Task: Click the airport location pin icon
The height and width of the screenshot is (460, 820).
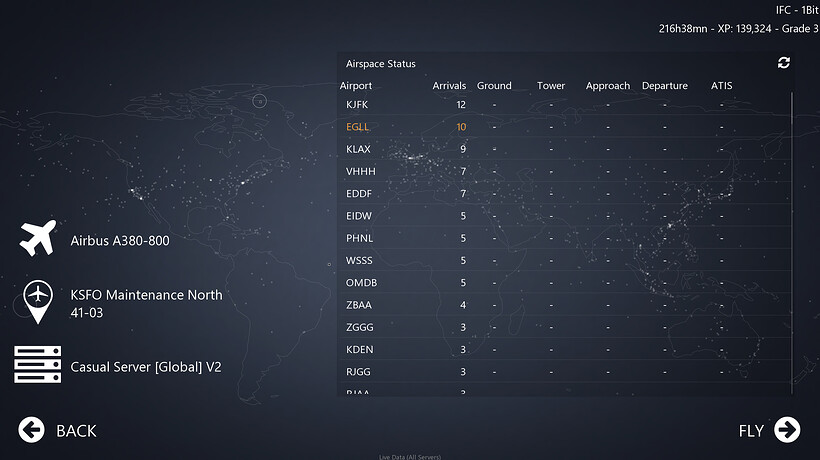Action: pos(38,302)
